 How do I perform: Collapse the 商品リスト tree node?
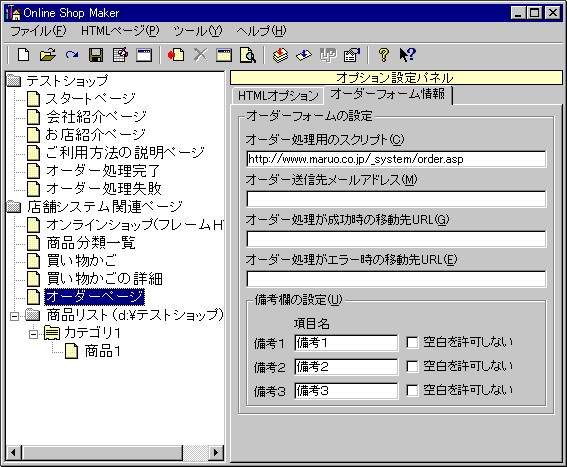(14, 316)
